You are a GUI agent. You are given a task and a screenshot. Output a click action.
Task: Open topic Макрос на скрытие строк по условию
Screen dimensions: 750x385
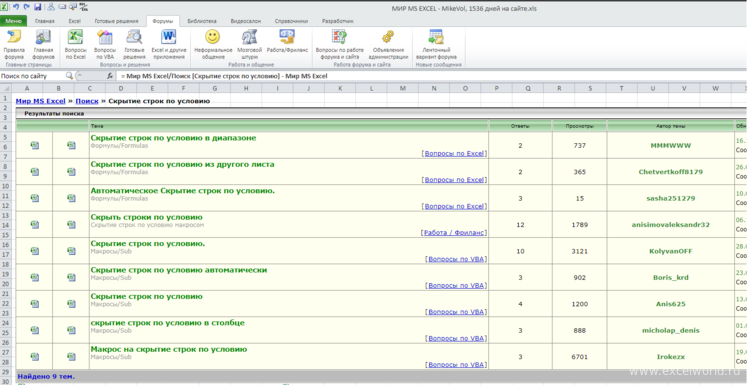pos(169,349)
